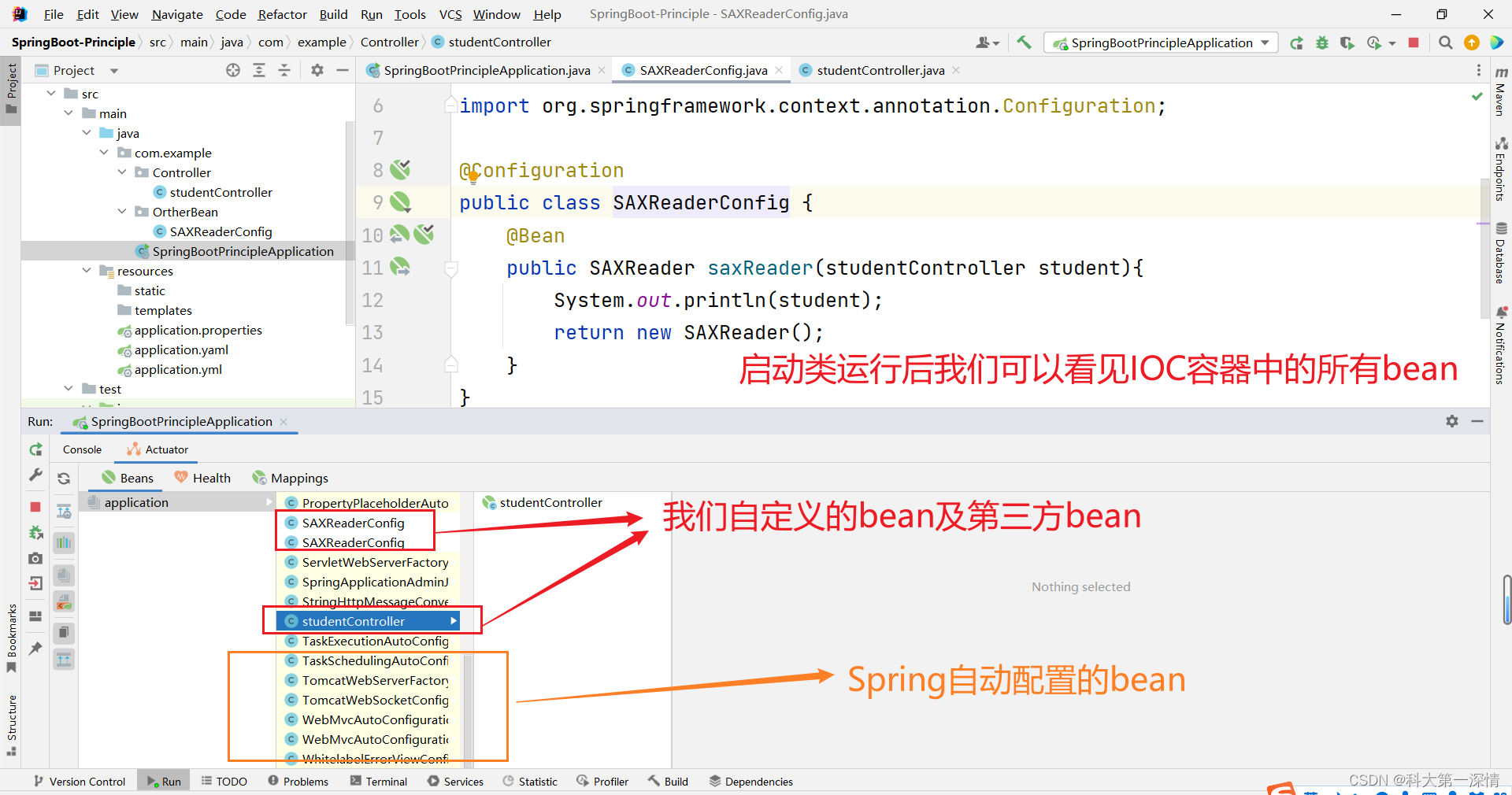Collapse the main folder node

tap(69, 113)
